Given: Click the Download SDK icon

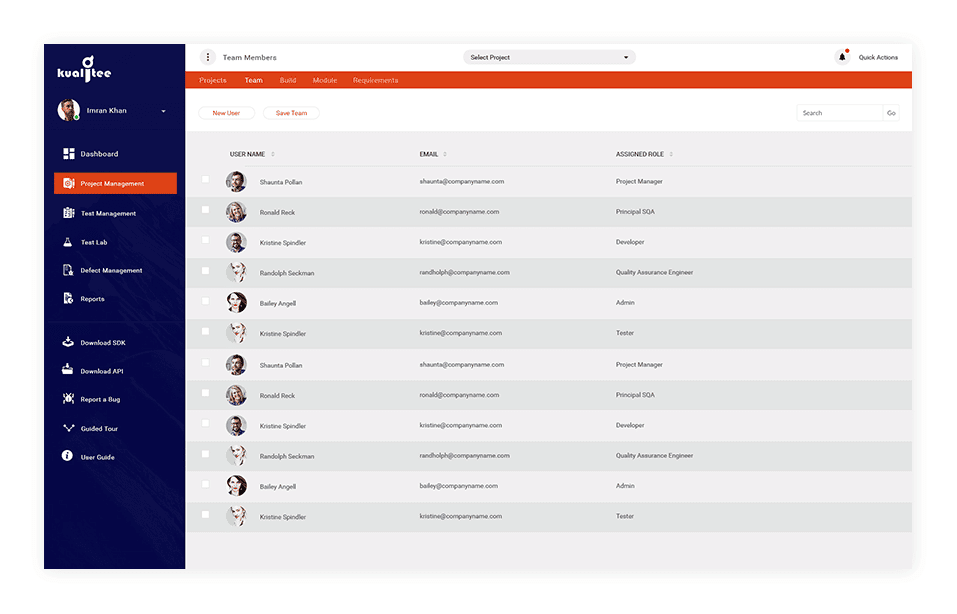Looking at the screenshot, I should coord(68,342).
